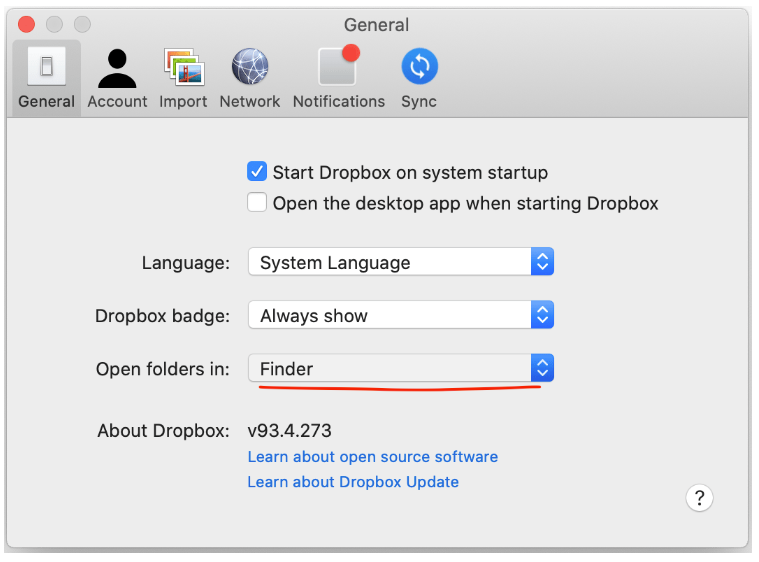Open the 'Open folders in' Finder dropdown
Screen dimensions: 759x562
click(x=400, y=368)
